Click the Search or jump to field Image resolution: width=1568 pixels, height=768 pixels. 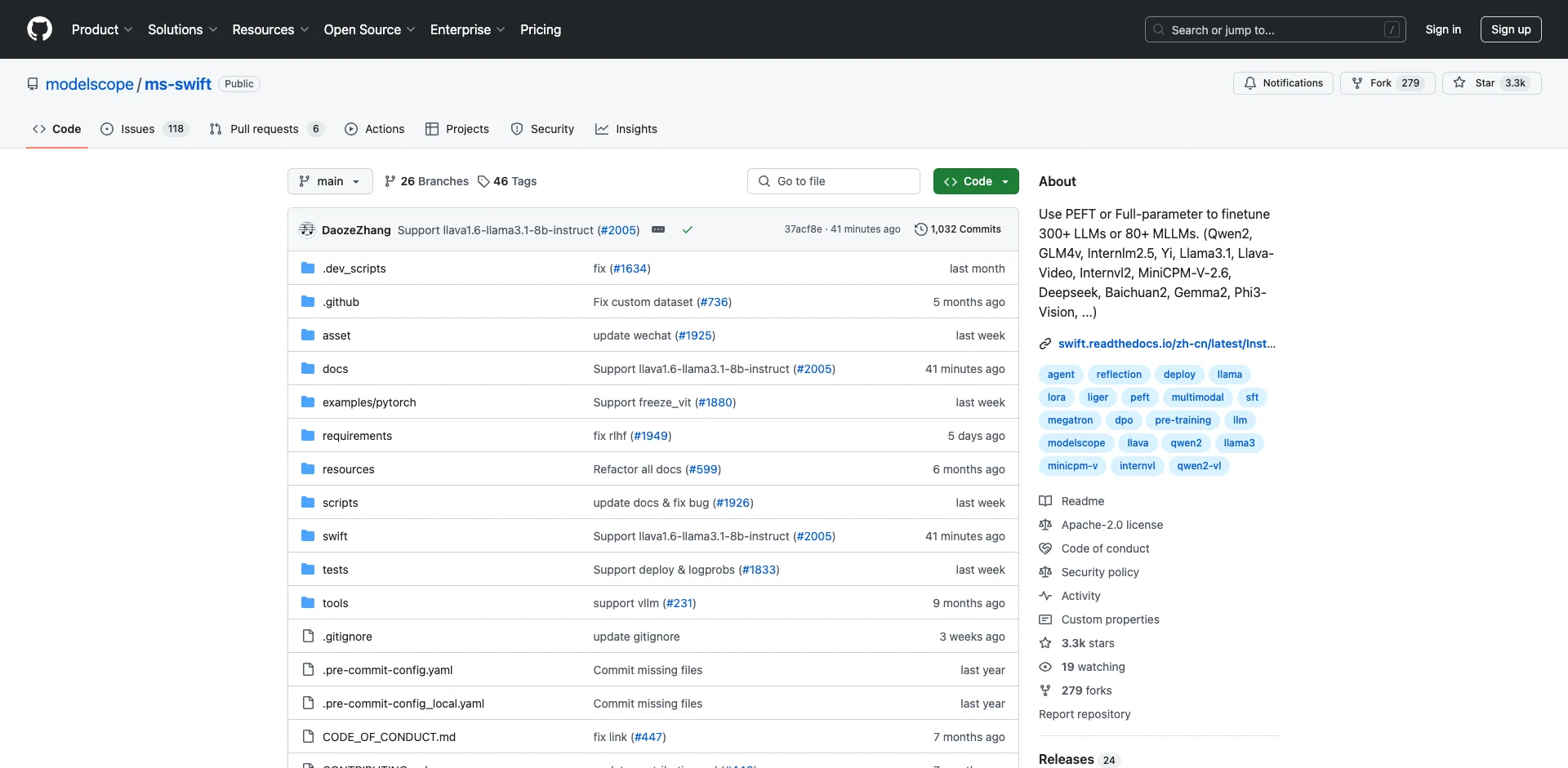pyautogui.click(x=1276, y=29)
